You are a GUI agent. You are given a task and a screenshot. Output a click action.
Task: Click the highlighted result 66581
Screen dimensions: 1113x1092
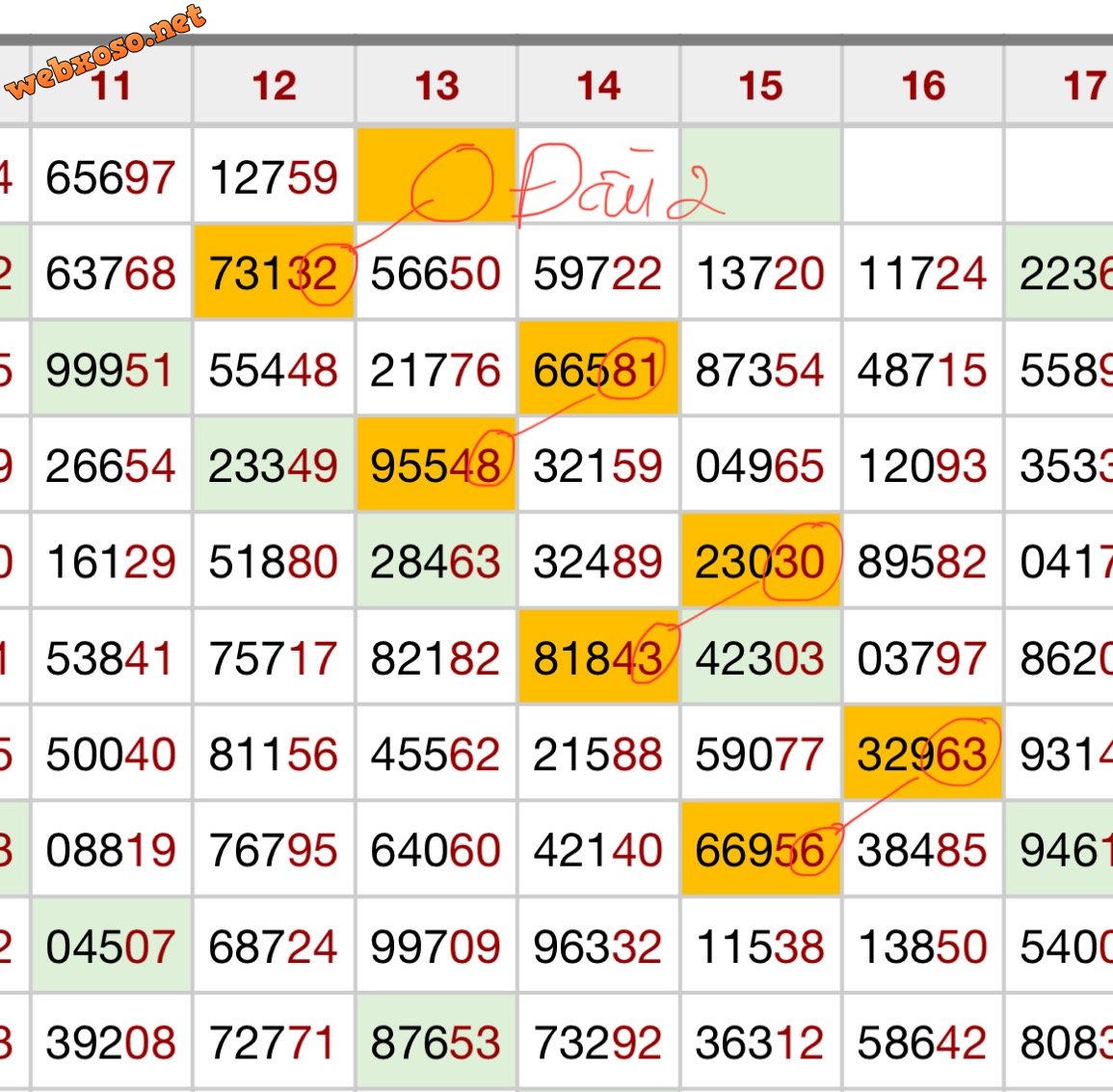[598, 370]
